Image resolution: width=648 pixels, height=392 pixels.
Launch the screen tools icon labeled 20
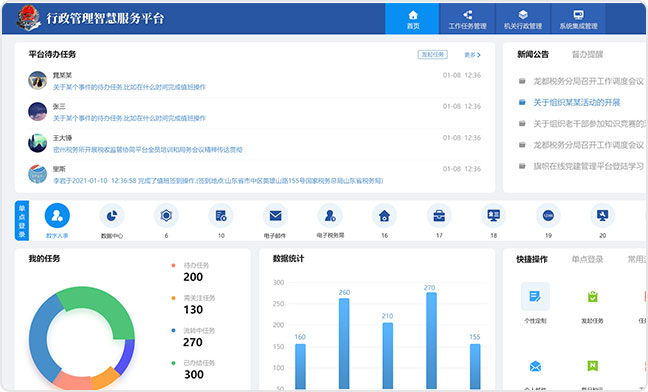(x=603, y=216)
